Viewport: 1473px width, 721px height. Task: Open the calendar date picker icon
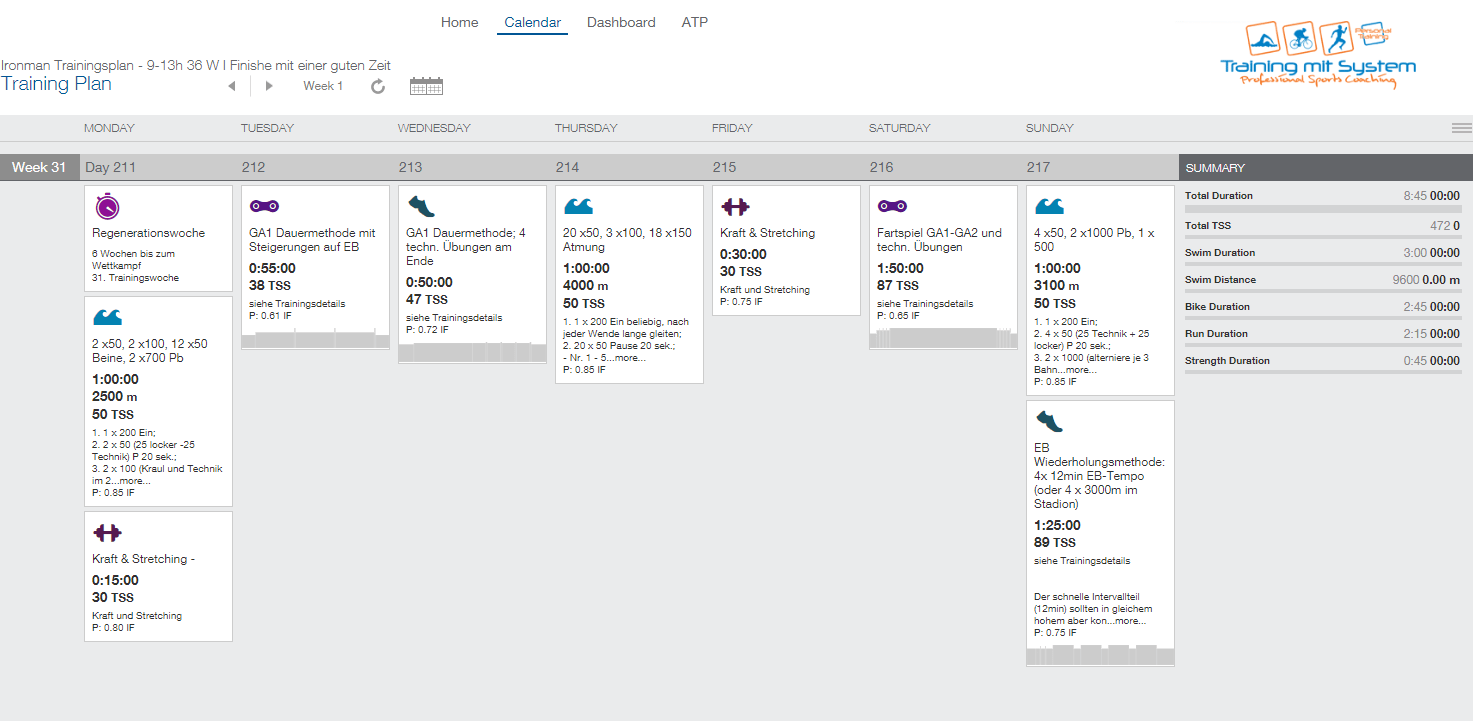[426, 86]
